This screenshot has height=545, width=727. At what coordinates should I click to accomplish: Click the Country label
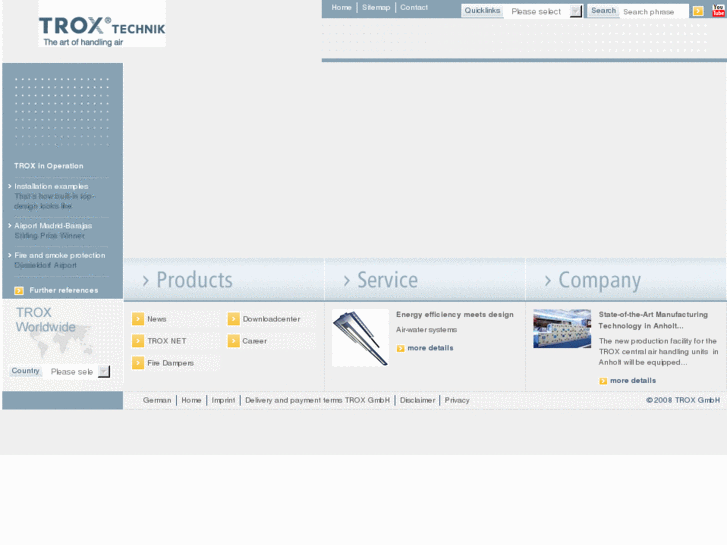26,371
